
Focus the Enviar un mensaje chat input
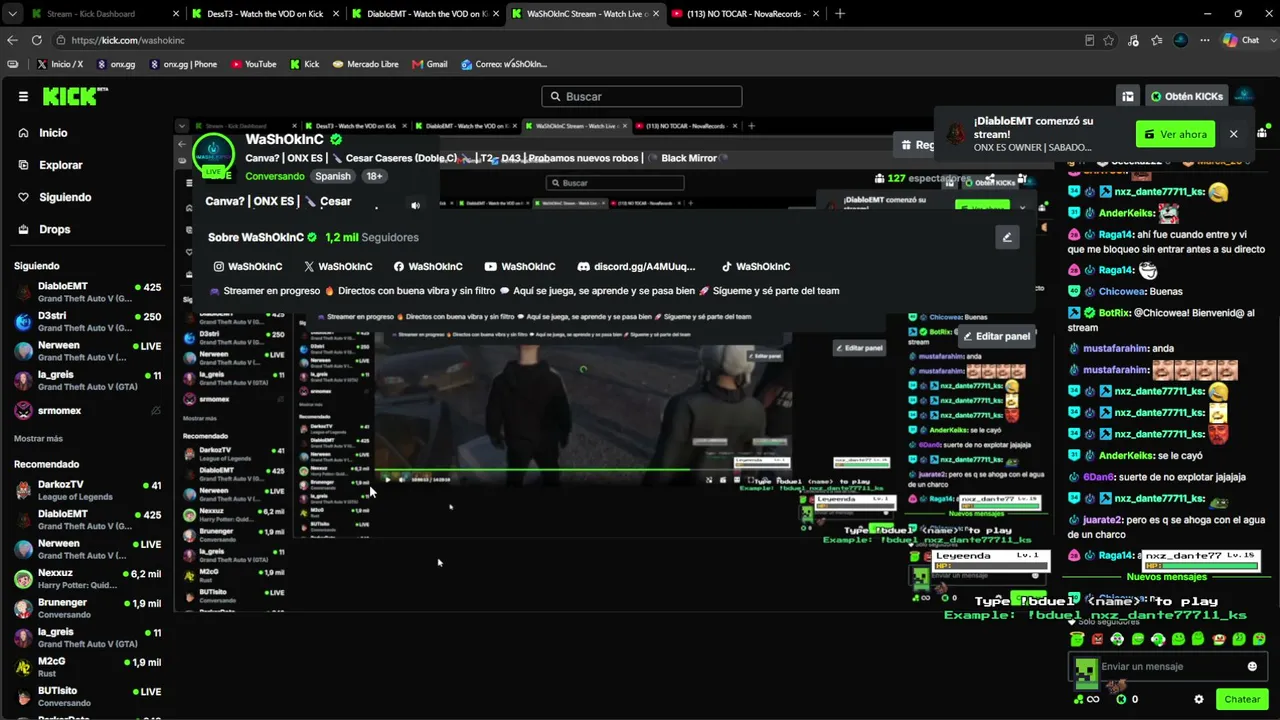1170,667
